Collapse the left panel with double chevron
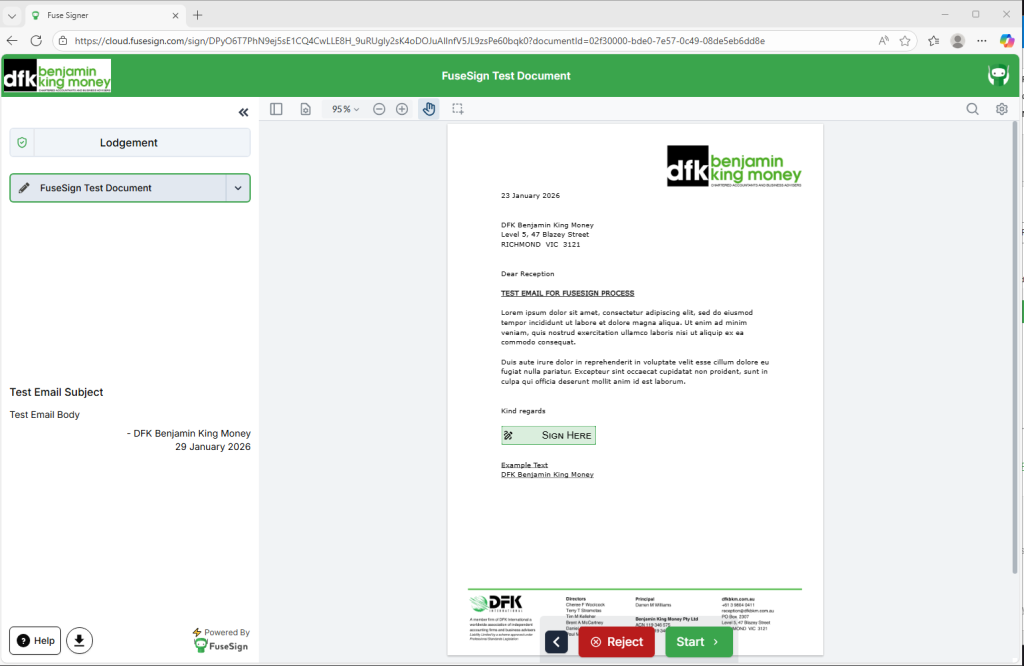 click(243, 112)
